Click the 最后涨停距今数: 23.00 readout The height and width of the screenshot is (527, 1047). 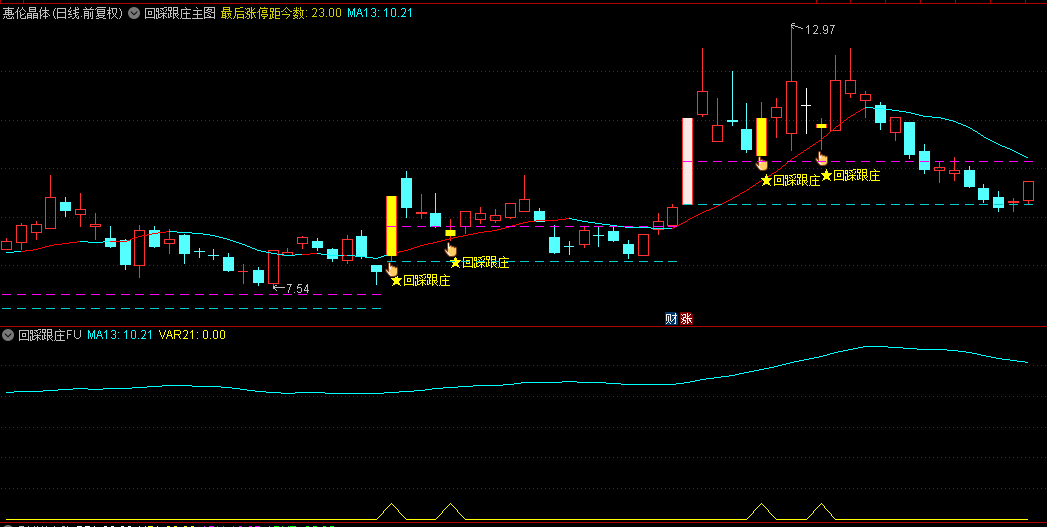coord(281,13)
